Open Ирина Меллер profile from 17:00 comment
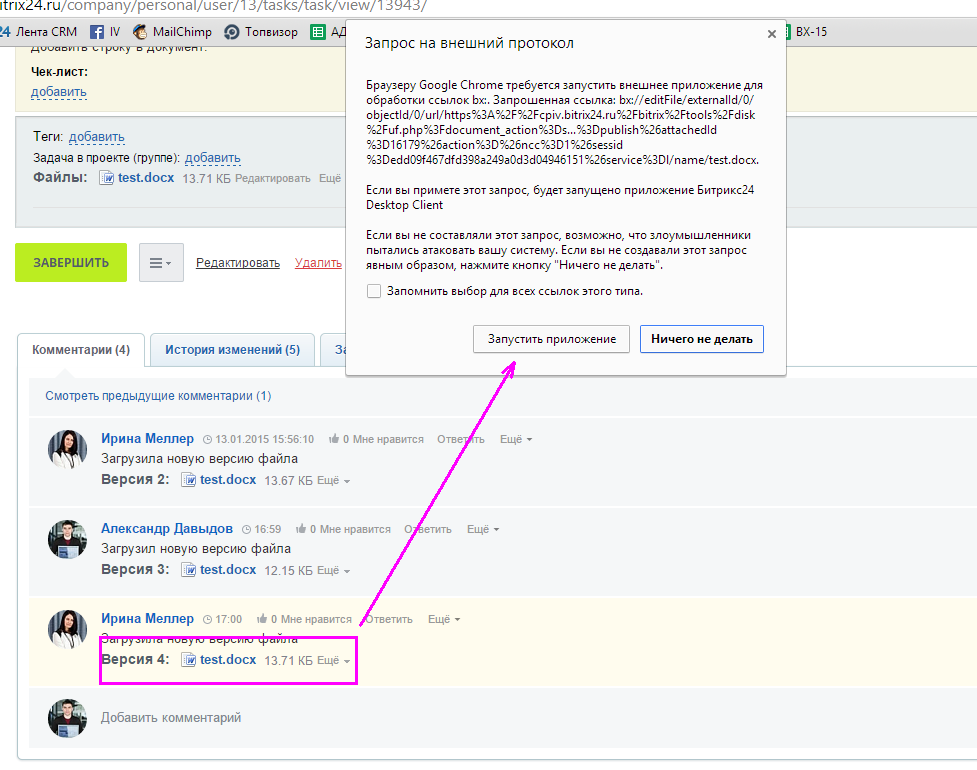The image size is (977, 770). (x=147, y=618)
